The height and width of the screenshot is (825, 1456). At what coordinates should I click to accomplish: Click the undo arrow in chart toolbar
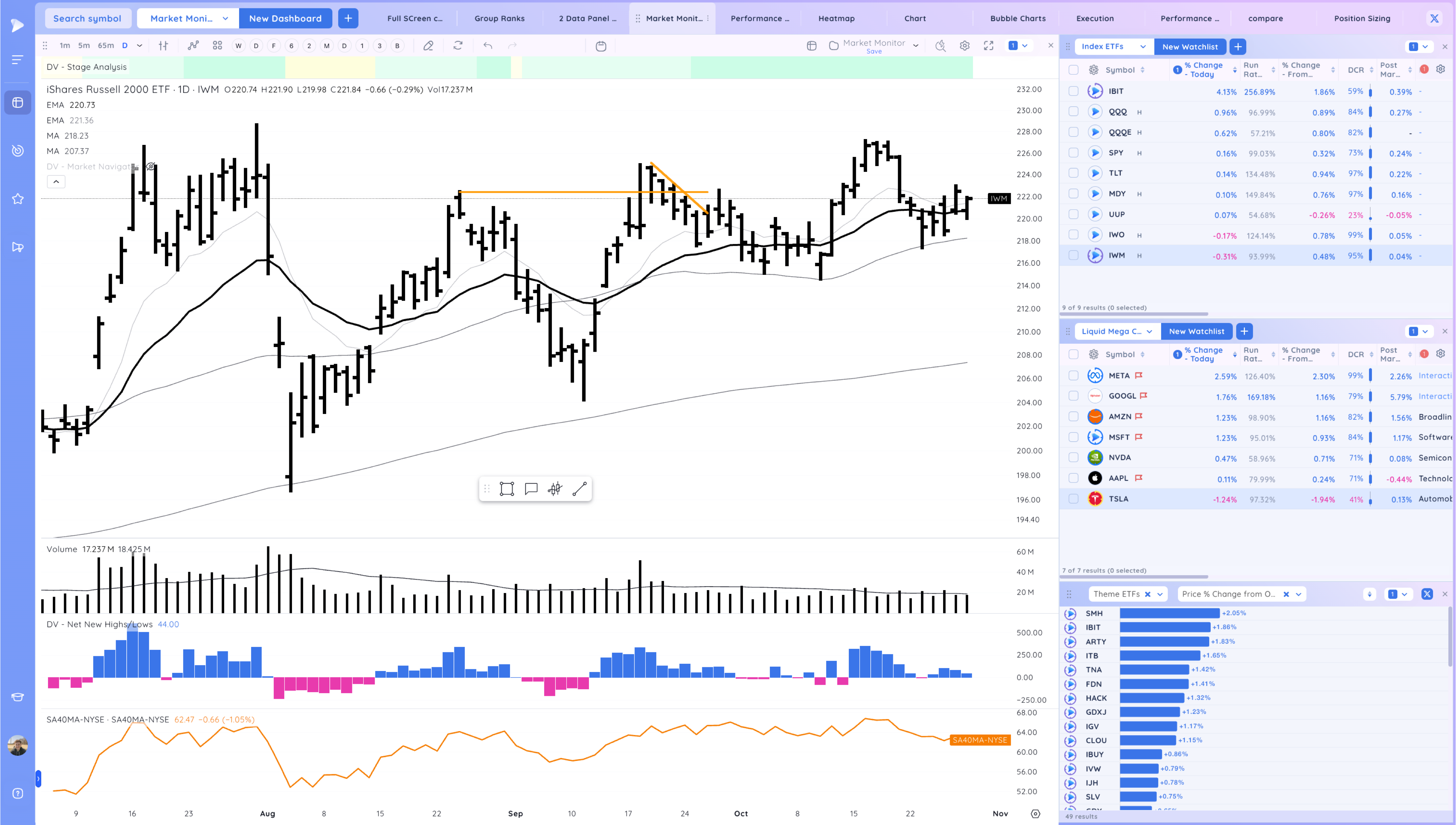coord(488,46)
